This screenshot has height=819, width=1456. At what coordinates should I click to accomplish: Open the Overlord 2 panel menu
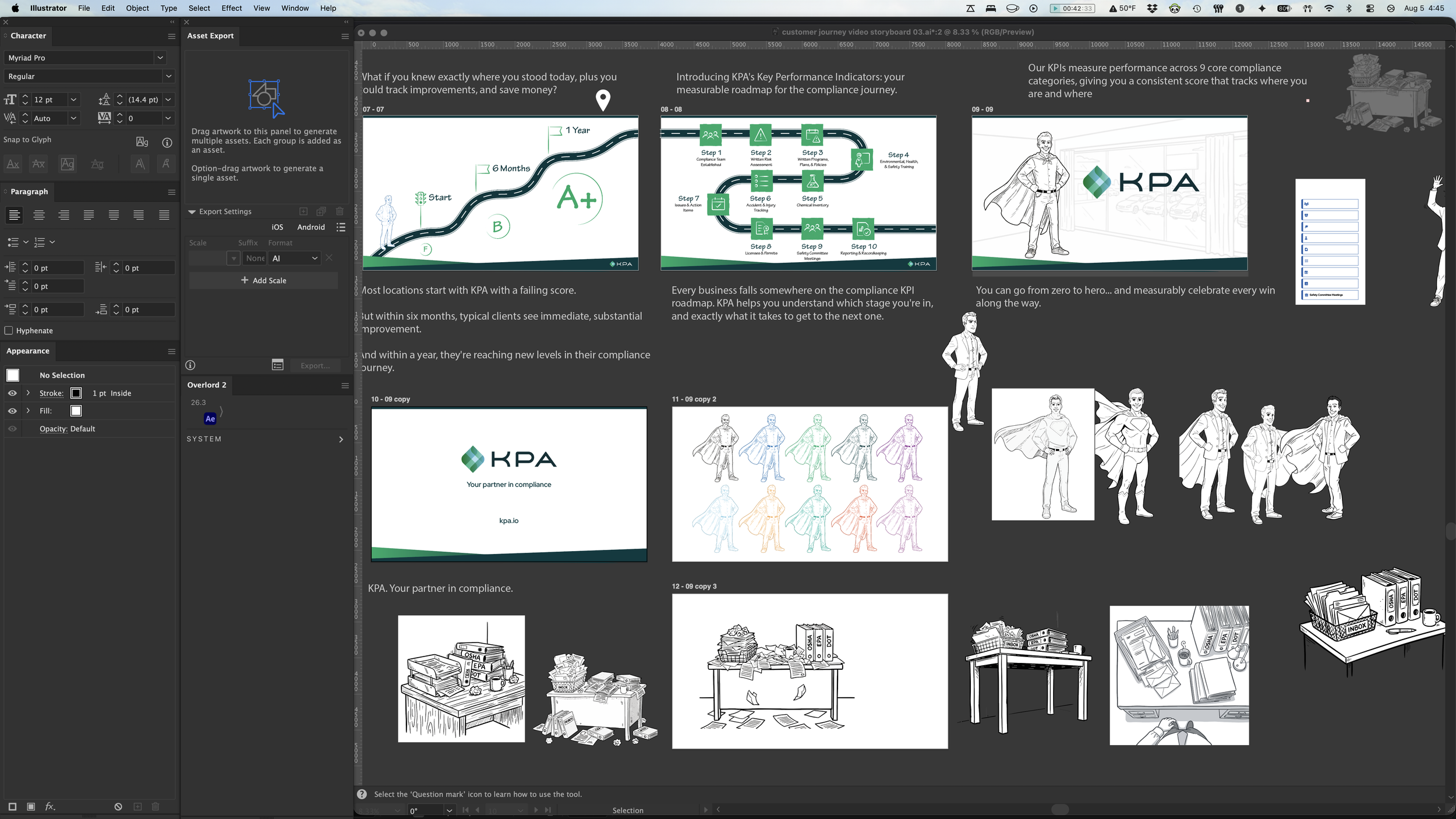[x=345, y=386]
